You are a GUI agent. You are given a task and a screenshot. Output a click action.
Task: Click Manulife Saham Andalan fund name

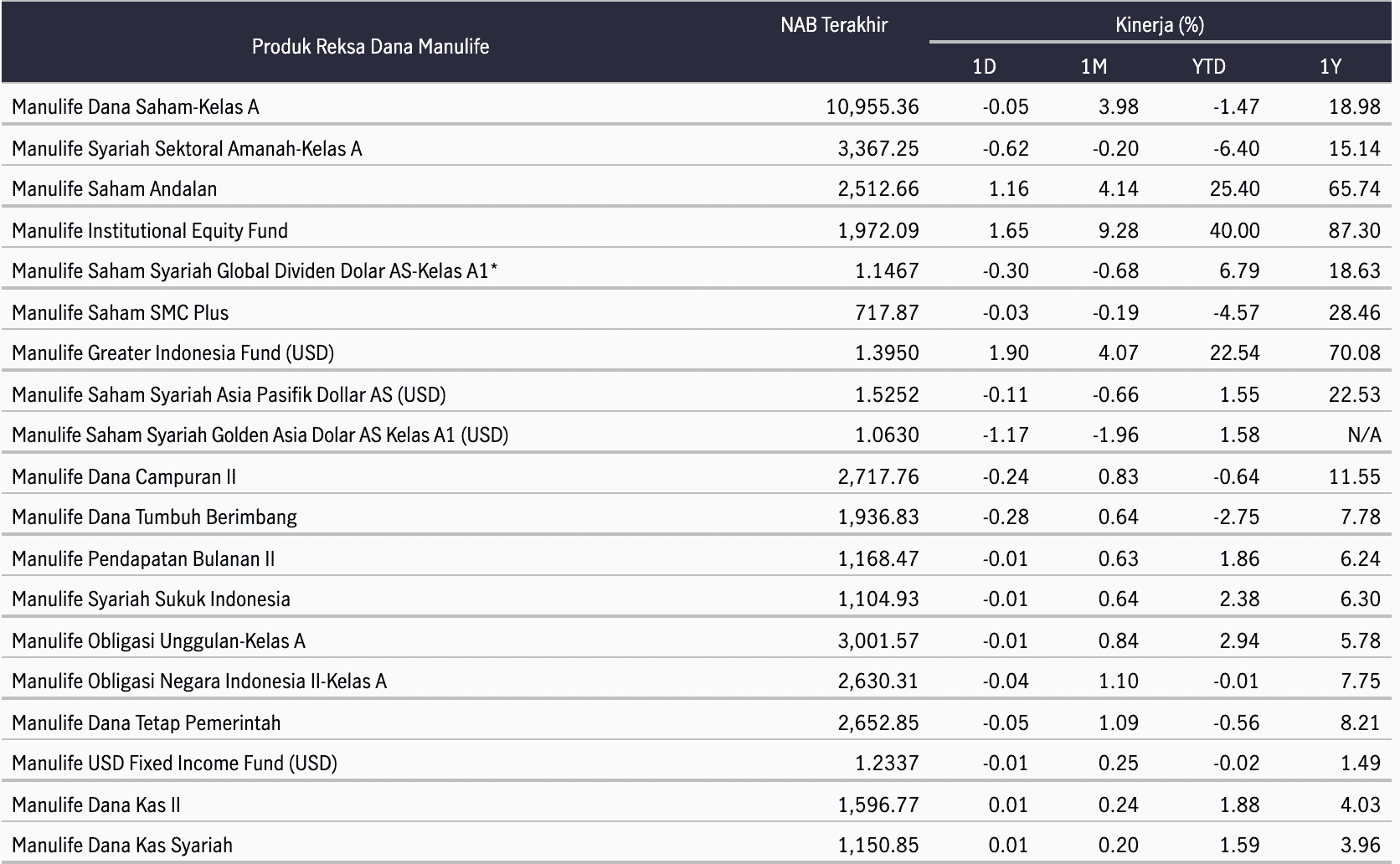[x=114, y=188]
